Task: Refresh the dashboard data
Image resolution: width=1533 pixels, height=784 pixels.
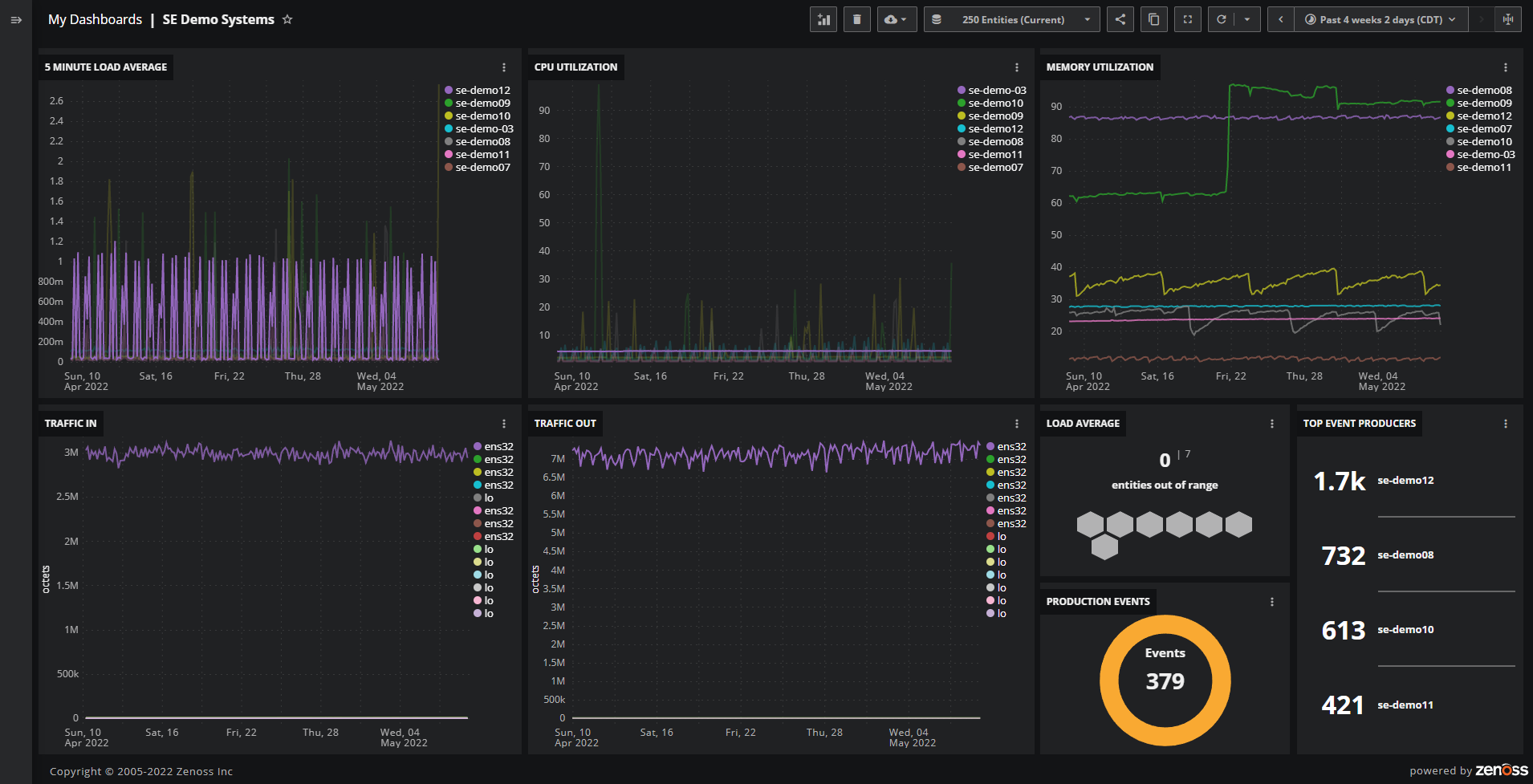Action: tap(1221, 18)
